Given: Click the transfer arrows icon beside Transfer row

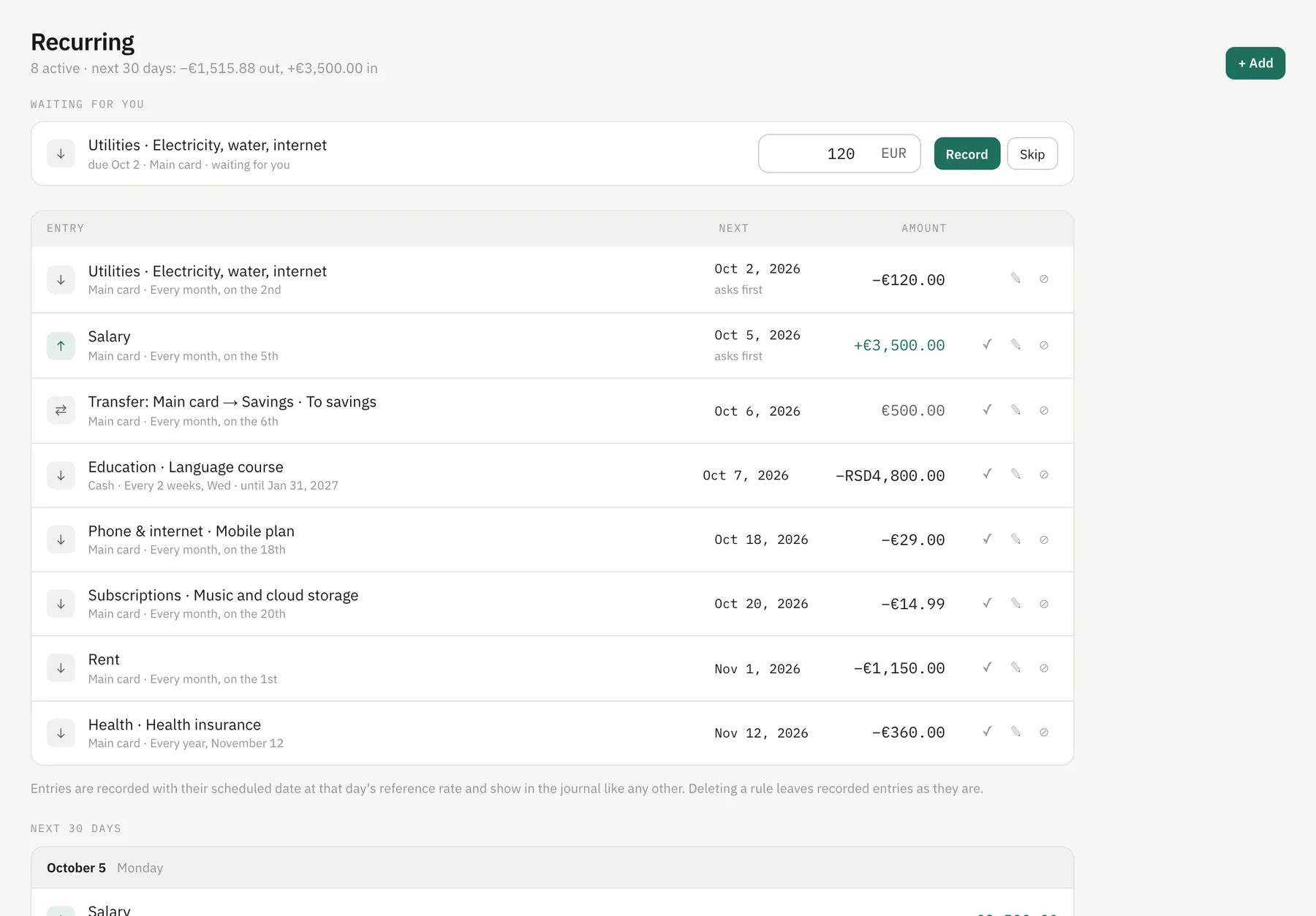Looking at the screenshot, I should pyautogui.click(x=61, y=410).
